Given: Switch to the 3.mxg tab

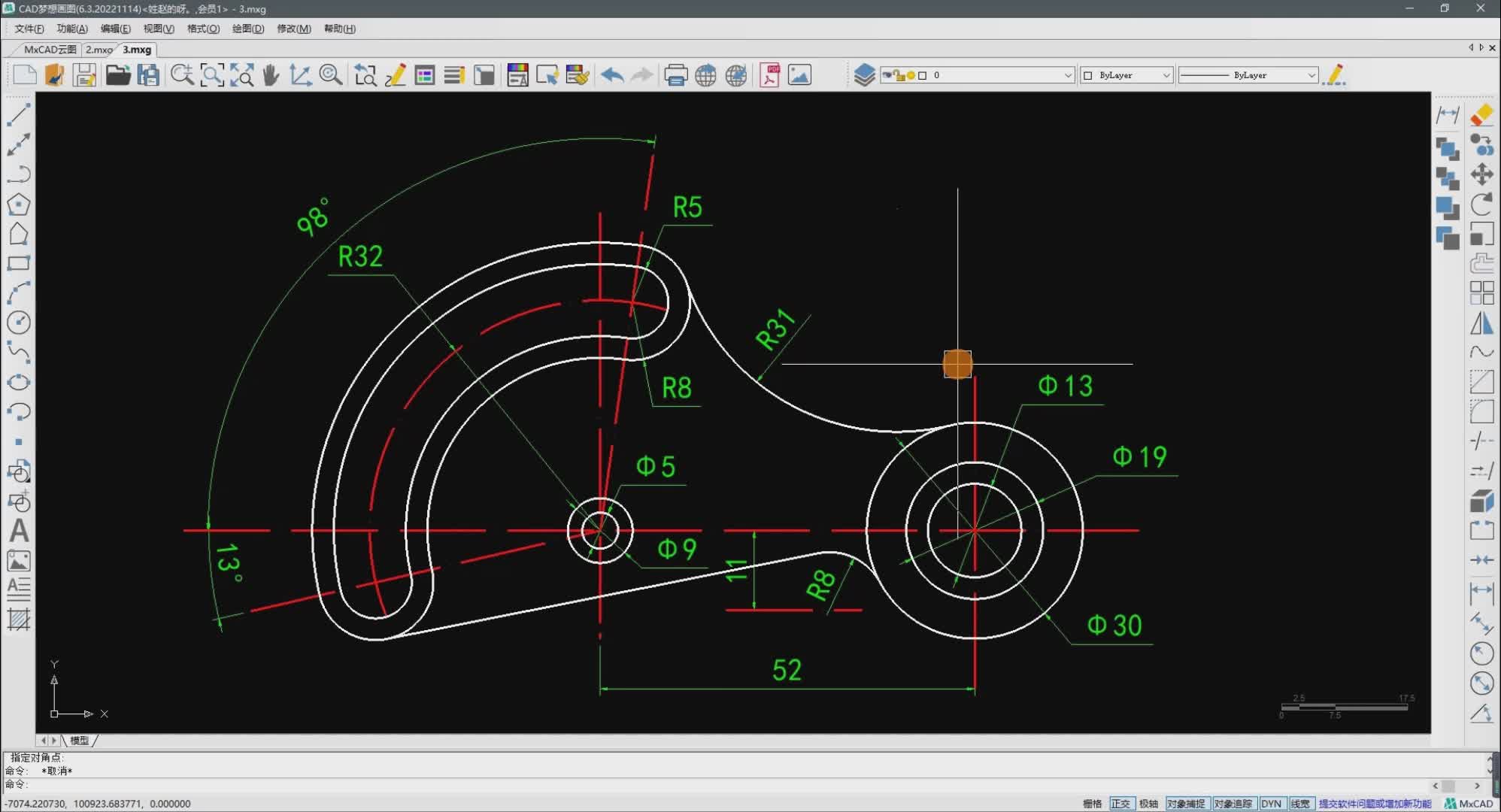Looking at the screenshot, I should (x=136, y=49).
